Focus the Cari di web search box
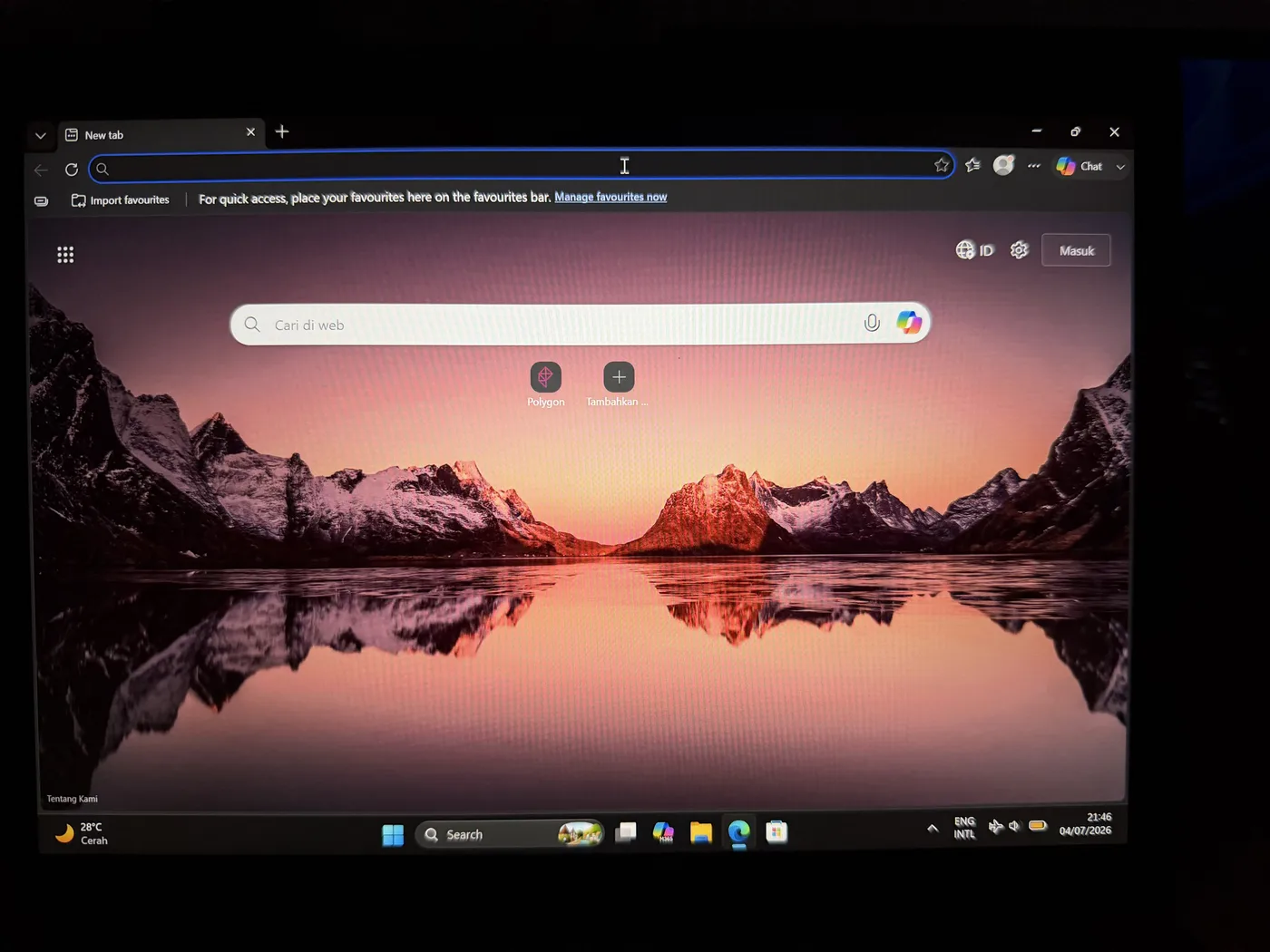 click(x=581, y=324)
